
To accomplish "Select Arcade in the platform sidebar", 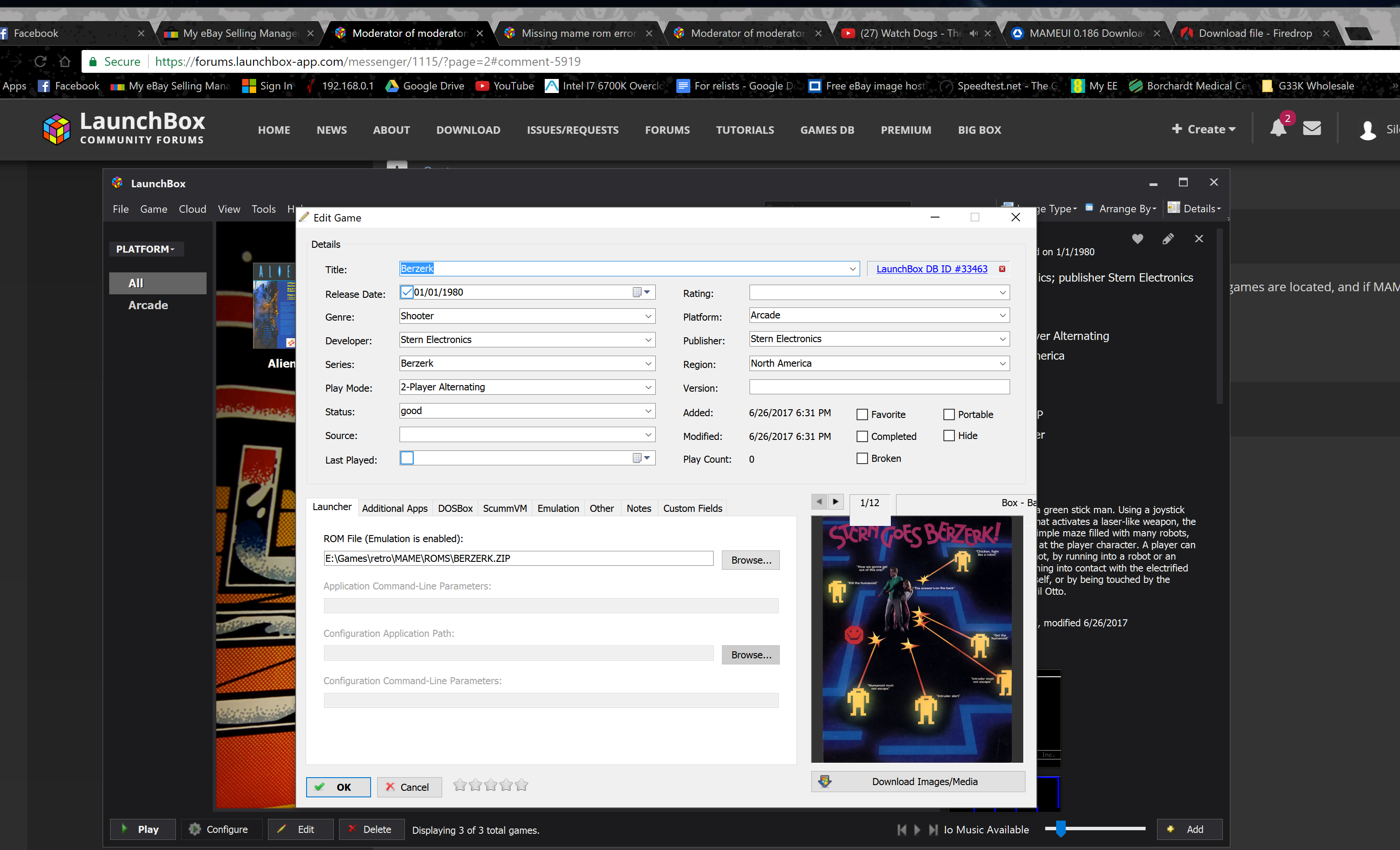I will click(x=148, y=305).
